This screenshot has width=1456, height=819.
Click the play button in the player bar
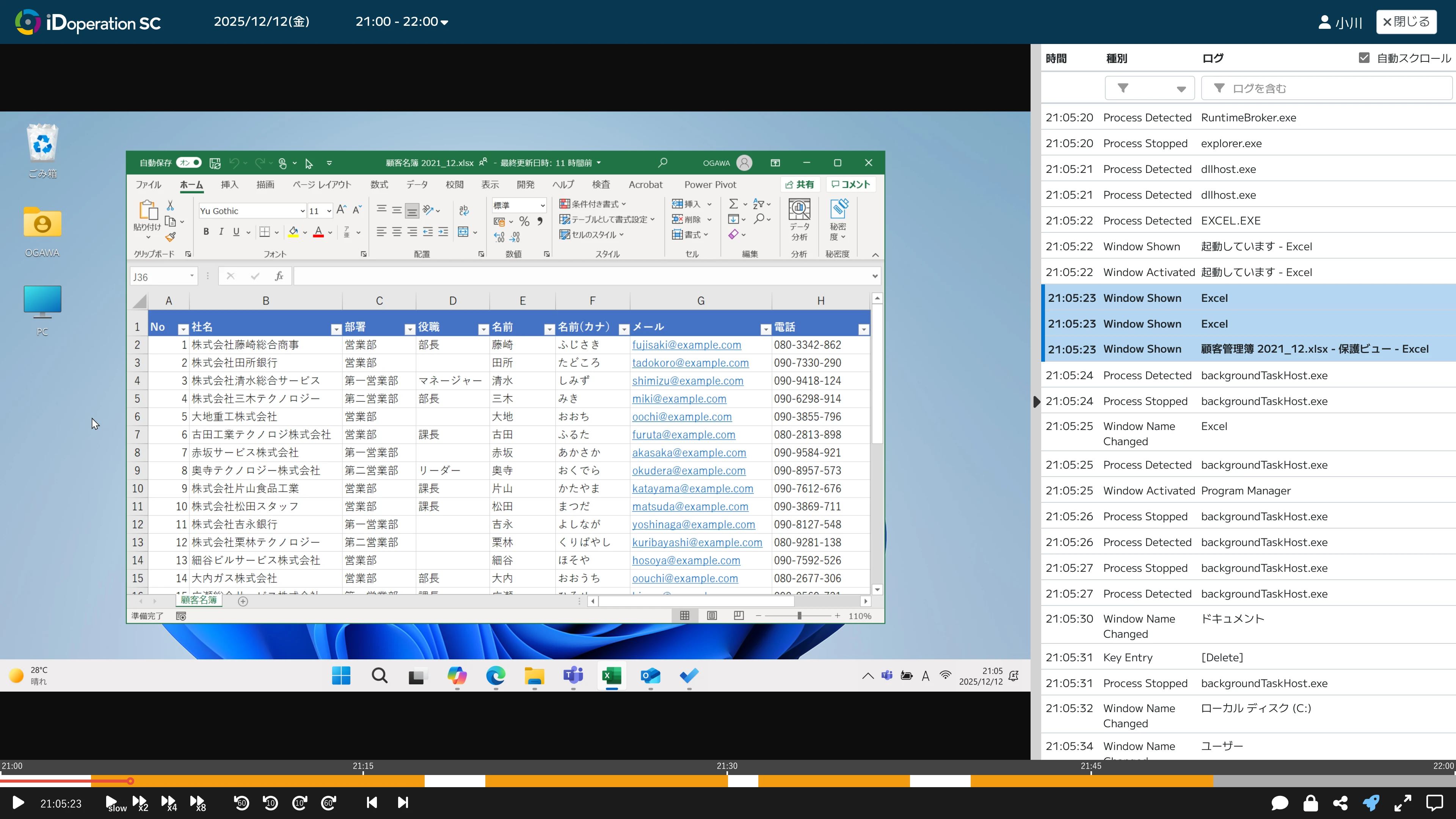18,803
